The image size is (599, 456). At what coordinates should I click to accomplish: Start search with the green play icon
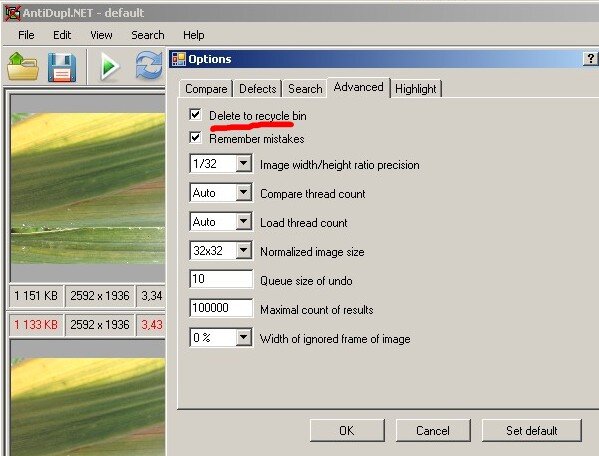[x=109, y=67]
